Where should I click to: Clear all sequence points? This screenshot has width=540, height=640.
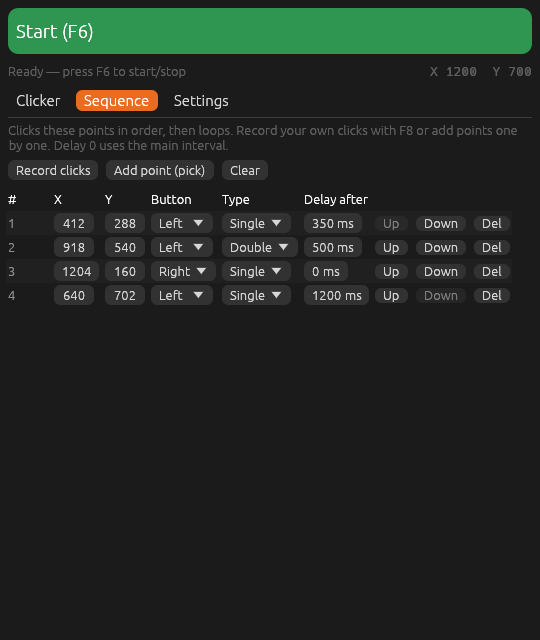pos(245,170)
